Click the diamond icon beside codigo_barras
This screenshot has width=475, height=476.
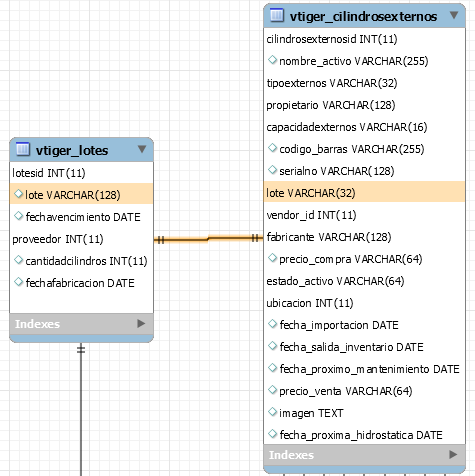tap(272, 148)
